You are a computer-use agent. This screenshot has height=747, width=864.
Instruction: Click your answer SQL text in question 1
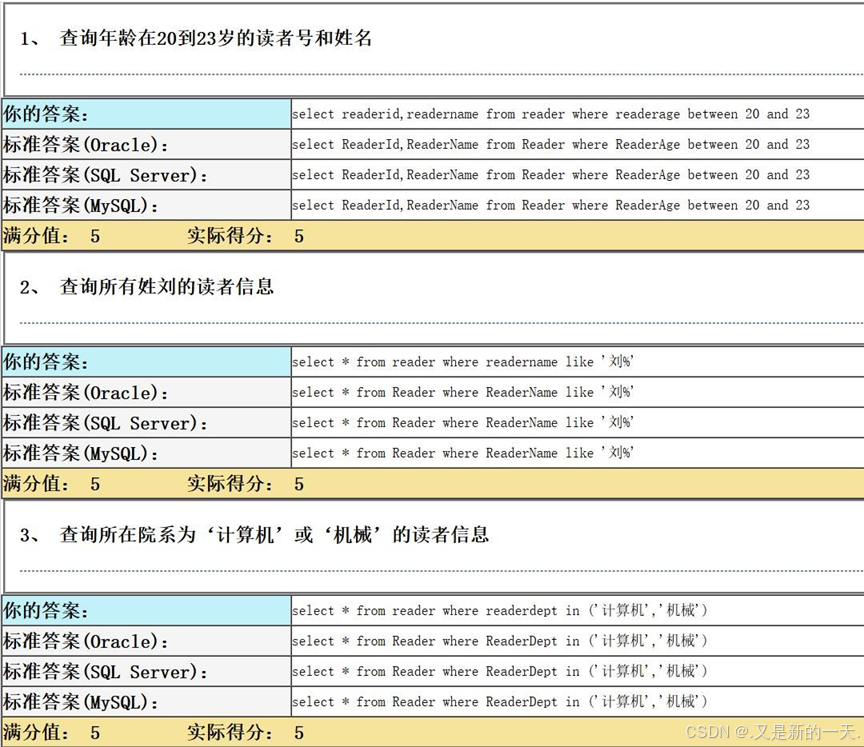click(x=550, y=114)
